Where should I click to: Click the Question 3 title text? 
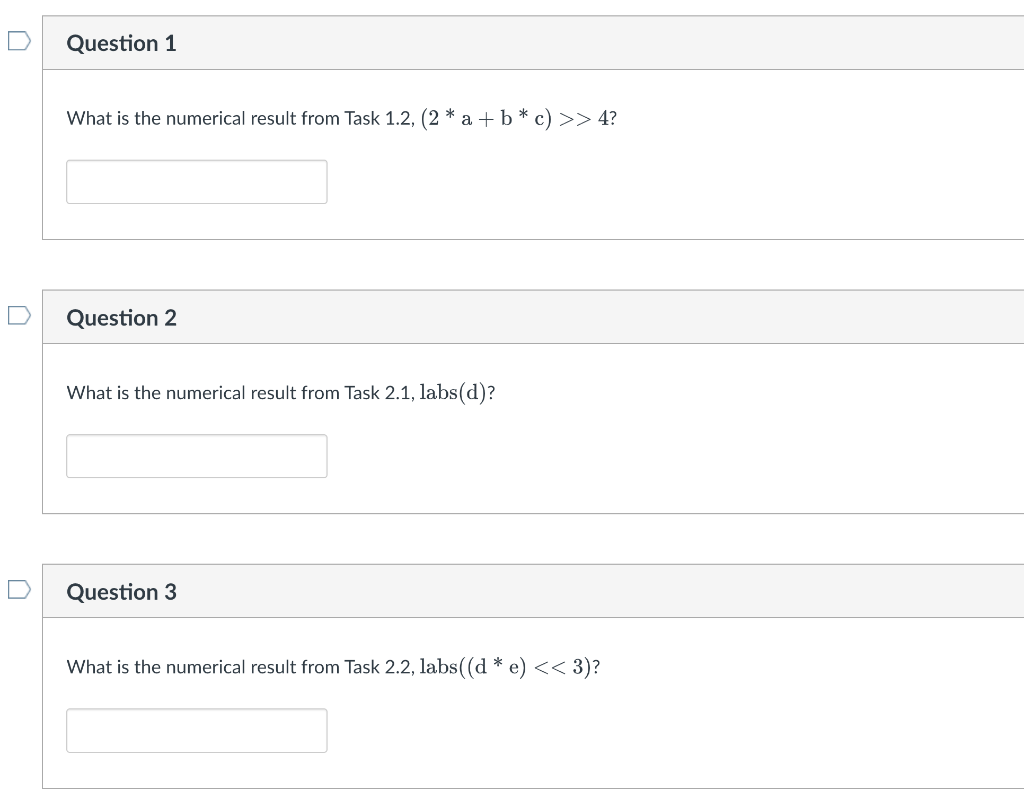121,592
